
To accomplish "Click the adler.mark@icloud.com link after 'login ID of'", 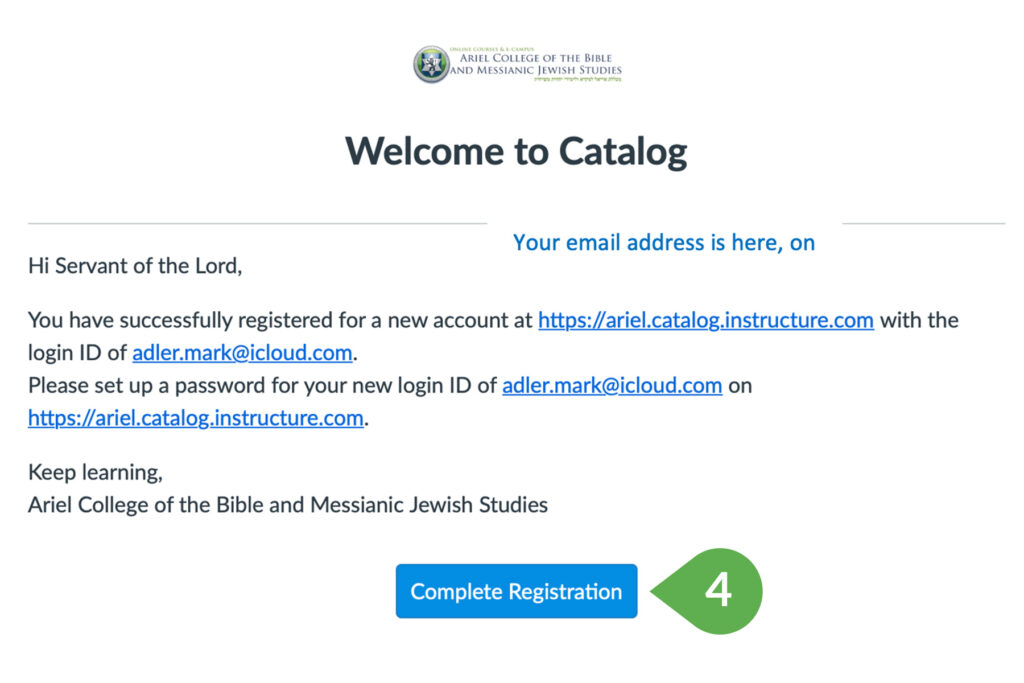I will (242, 353).
